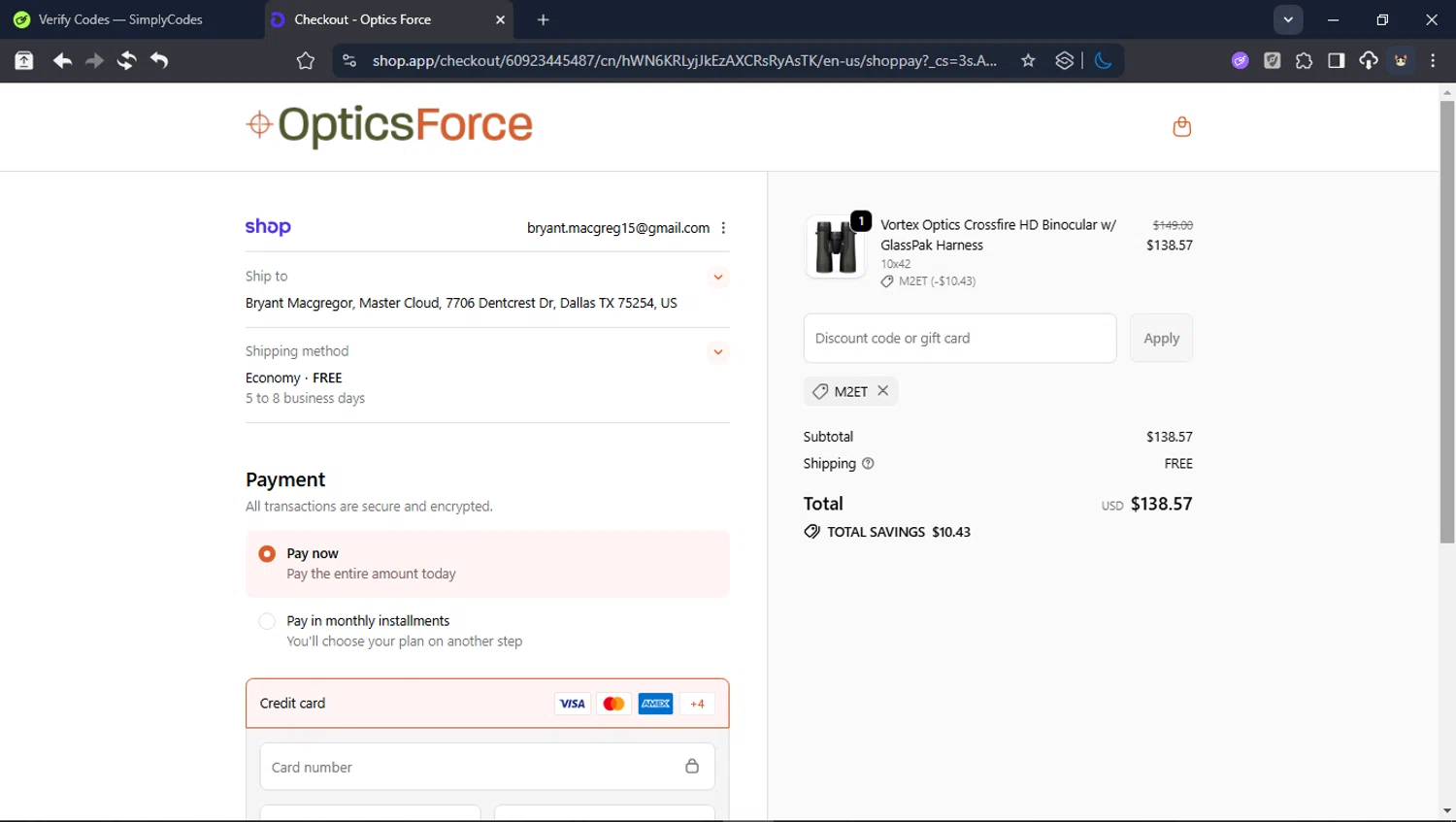Open site information icon in address bar

(349, 61)
